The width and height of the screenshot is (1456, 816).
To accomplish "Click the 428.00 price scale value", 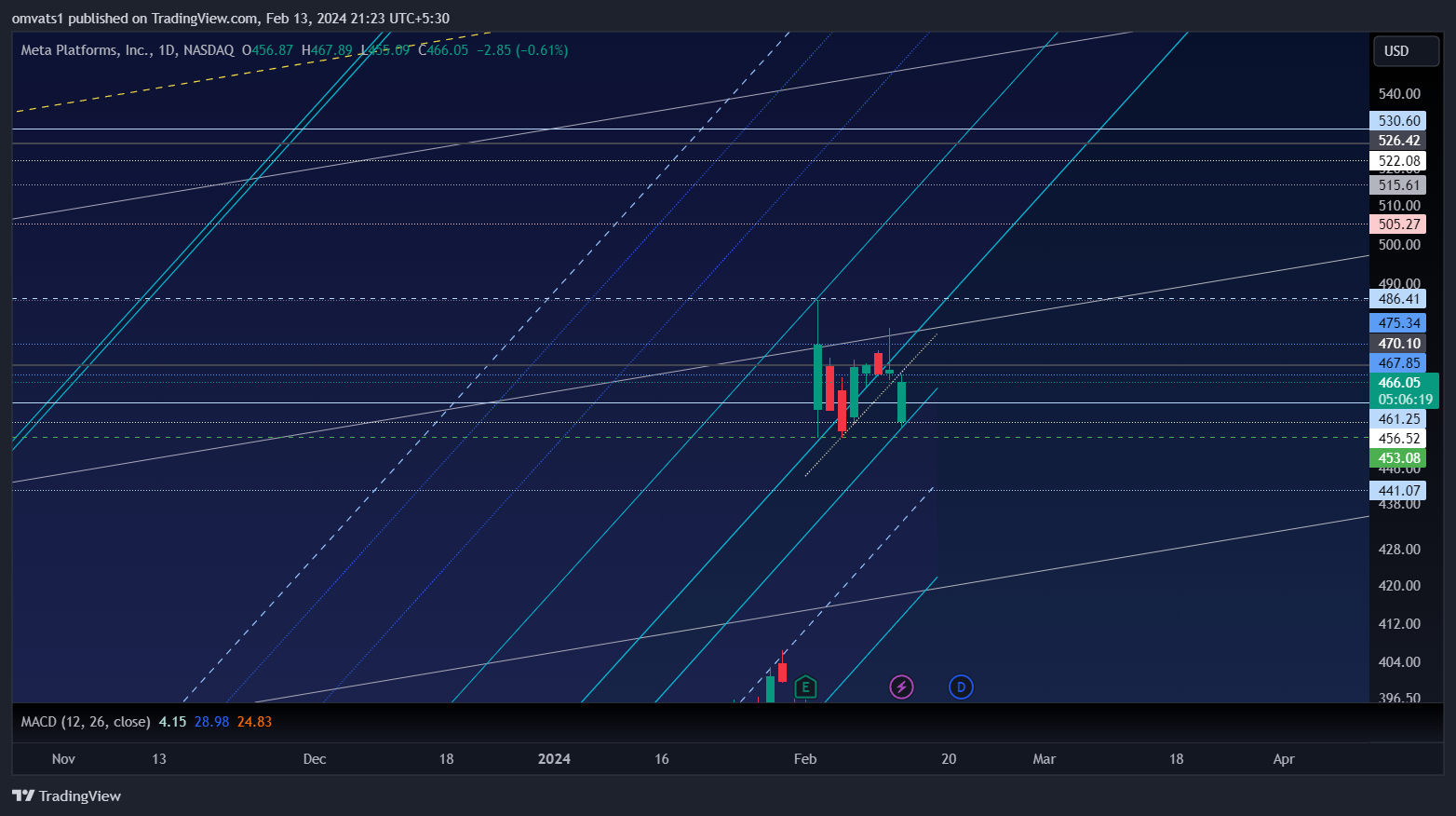I will (1399, 550).
